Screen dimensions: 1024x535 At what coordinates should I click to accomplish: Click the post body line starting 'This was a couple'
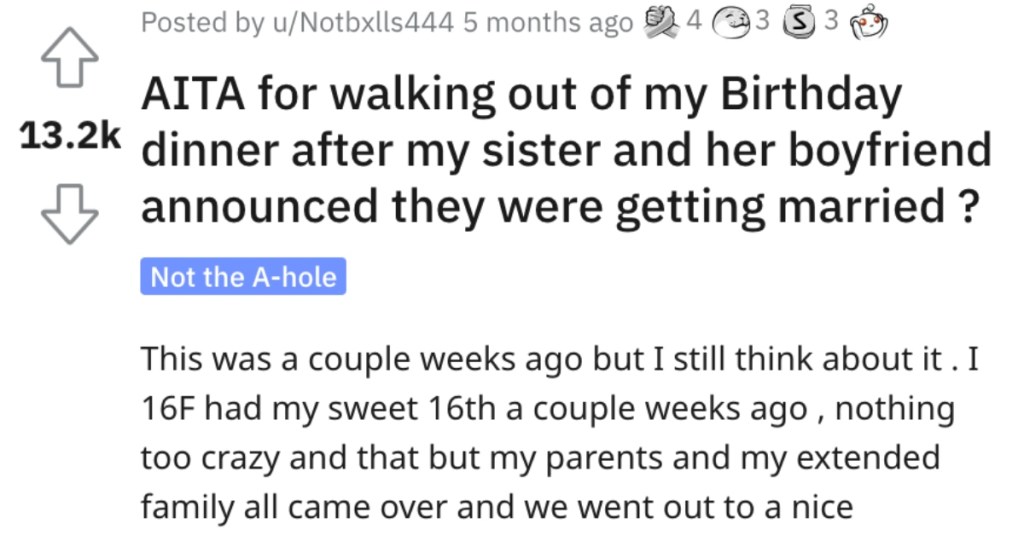click(560, 359)
